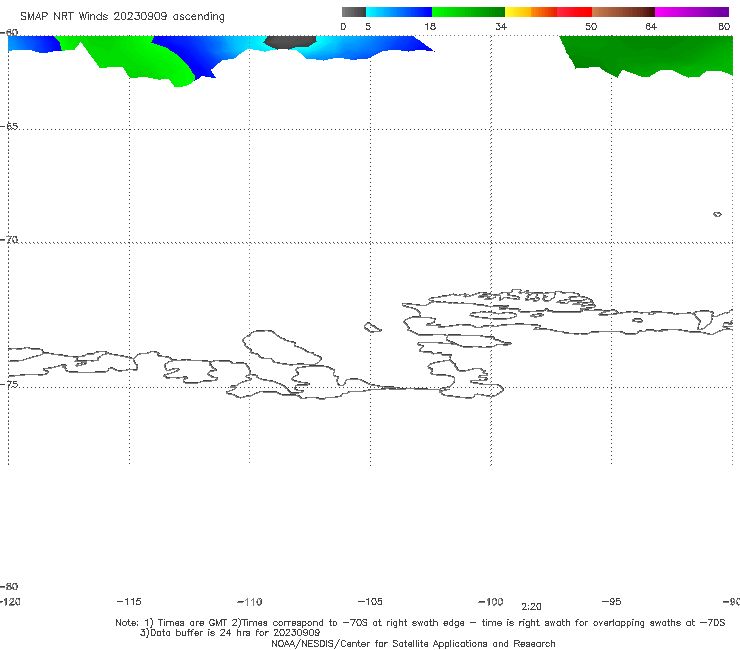The height and width of the screenshot is (650, 740).
Task: Click the gray segment of the color bar
Action: coord(354,12)
